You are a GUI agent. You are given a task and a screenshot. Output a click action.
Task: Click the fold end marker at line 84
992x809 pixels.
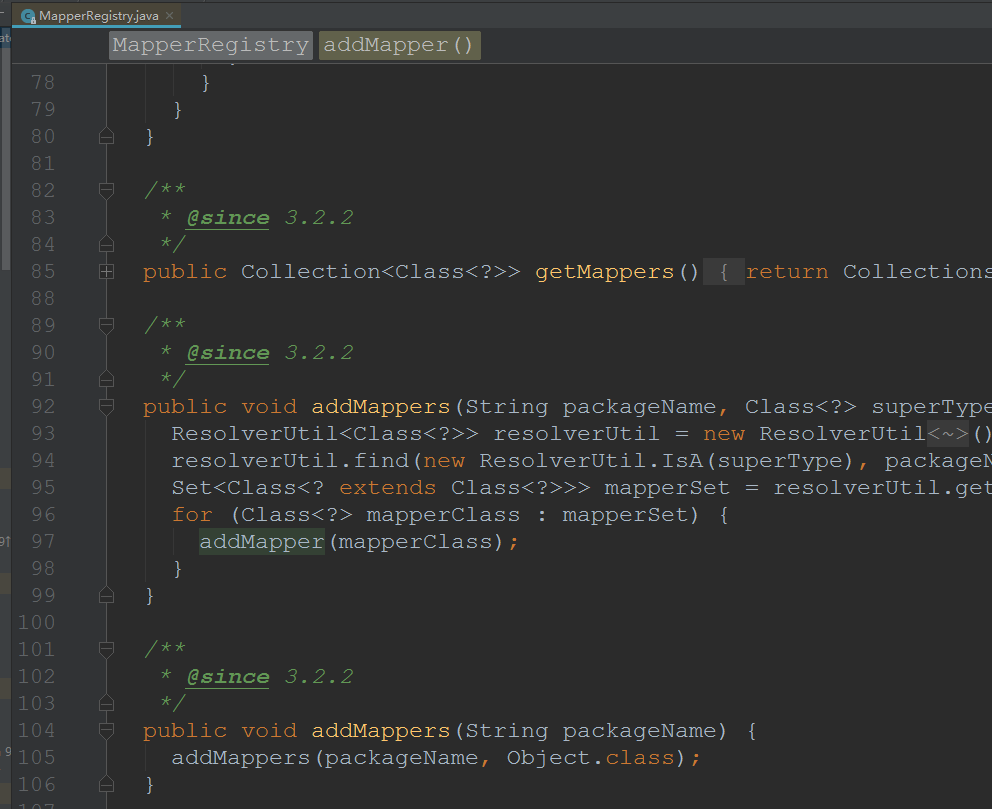[x=106, y=244]
